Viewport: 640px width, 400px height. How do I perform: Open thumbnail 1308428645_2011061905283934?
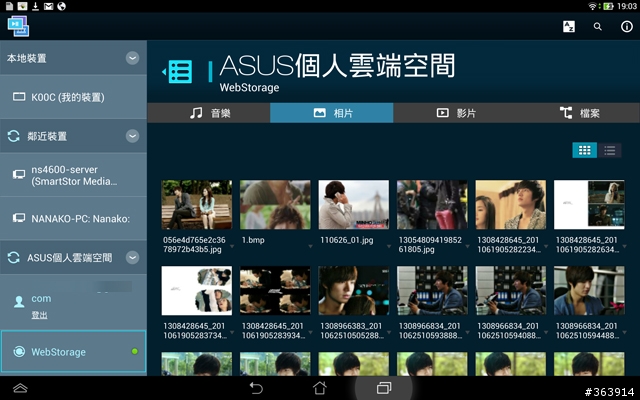tap(275, 291)
